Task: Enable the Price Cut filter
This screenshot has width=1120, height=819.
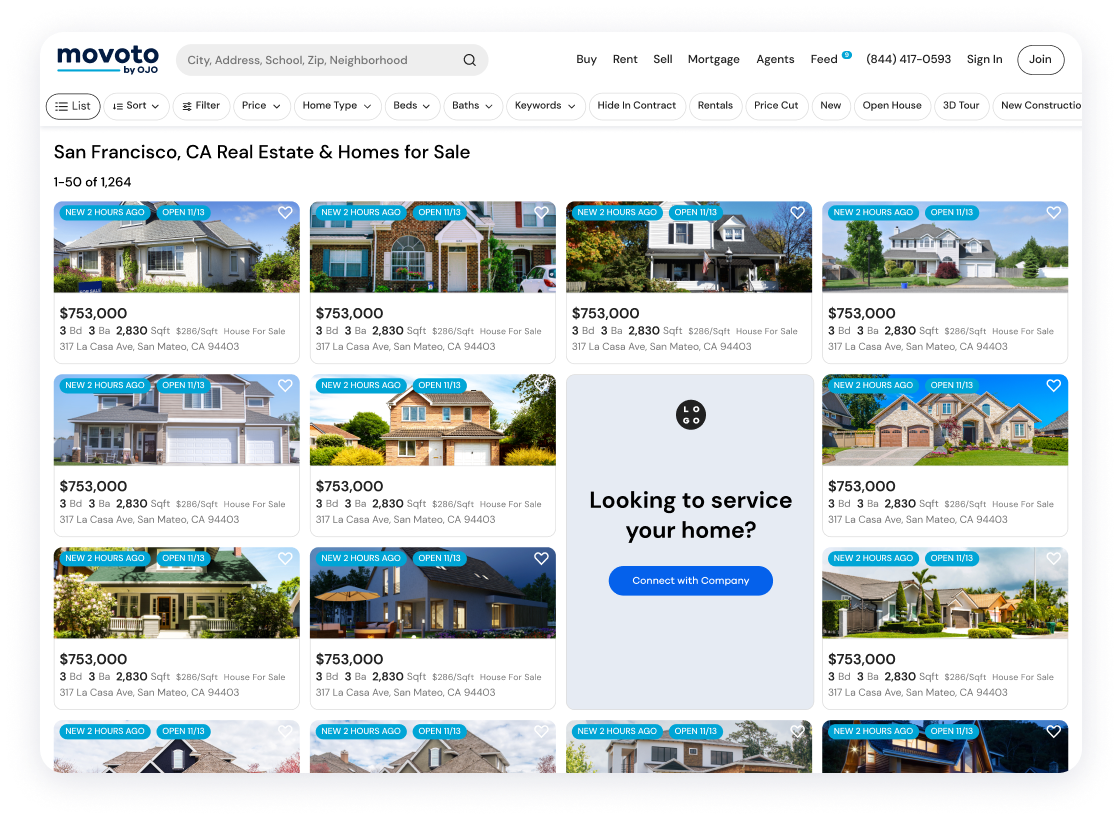Action: [776, 106]
